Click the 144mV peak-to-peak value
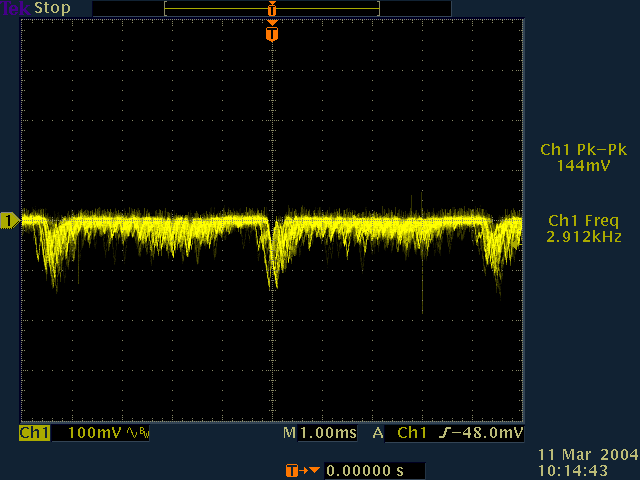This screenshot has width=640, height=480. click(583, 166)
